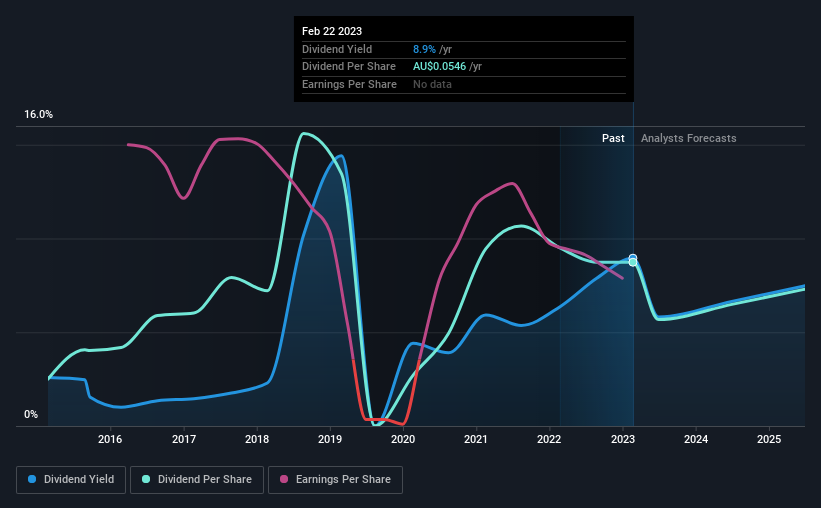Click the Dividend Yield tooltip row label
The width and height of the screenshot is (821, 508).
337,49
